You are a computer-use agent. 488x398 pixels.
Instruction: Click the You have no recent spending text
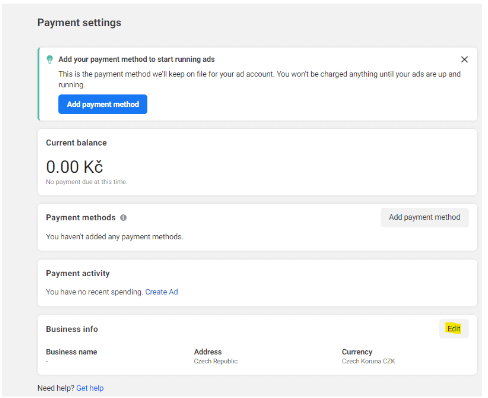tap(95, 292)
